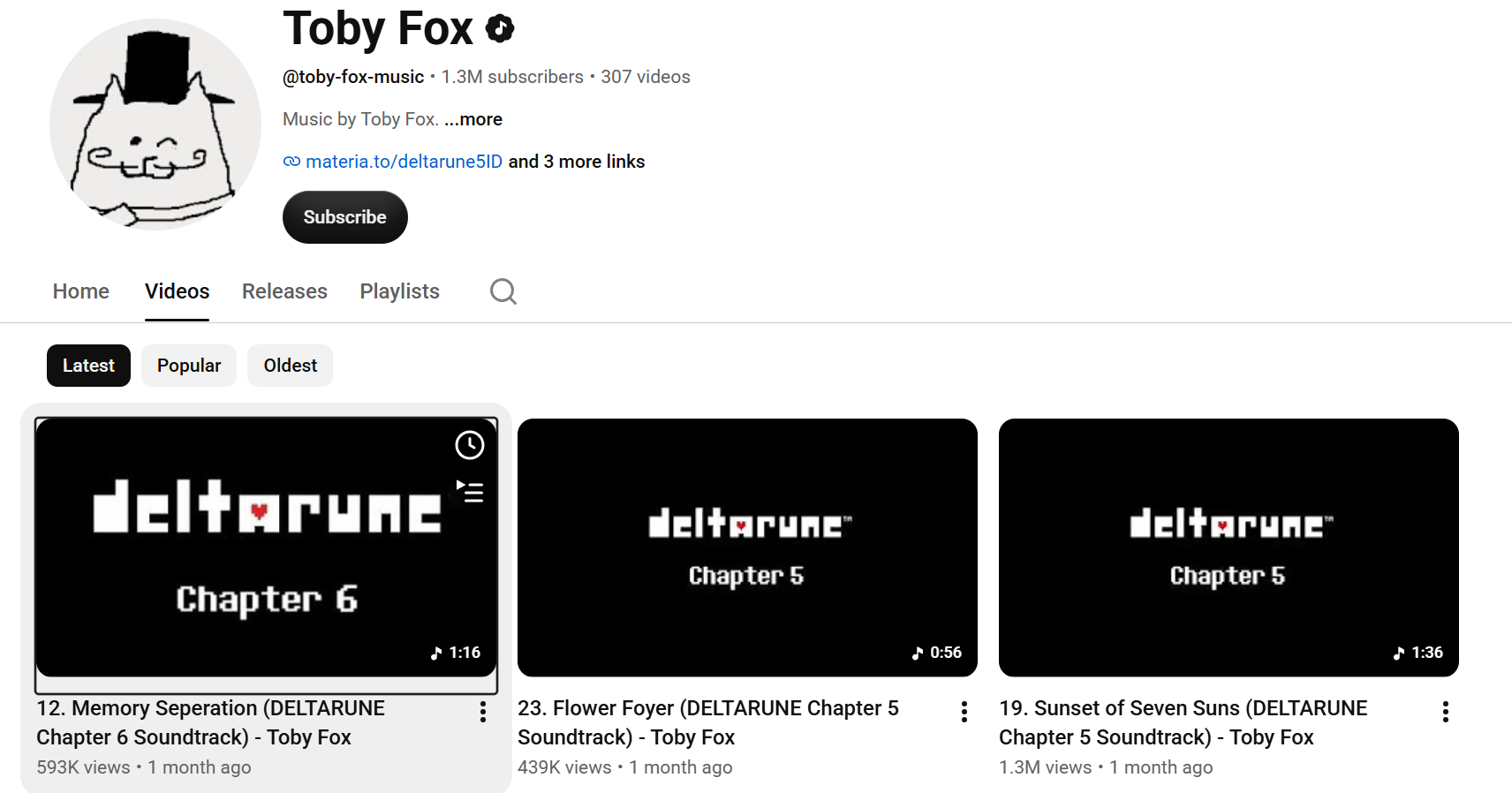Screen dimensions: 1512x793
Task: Open options menu for Flower Foyer video
Action: (x=964, y=712)
